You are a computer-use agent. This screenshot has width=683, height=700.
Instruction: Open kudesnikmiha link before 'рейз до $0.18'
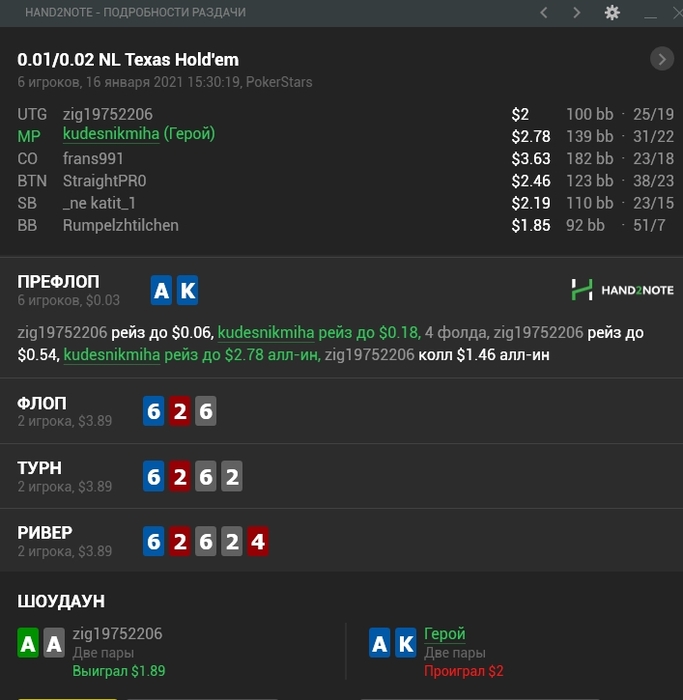266,333
